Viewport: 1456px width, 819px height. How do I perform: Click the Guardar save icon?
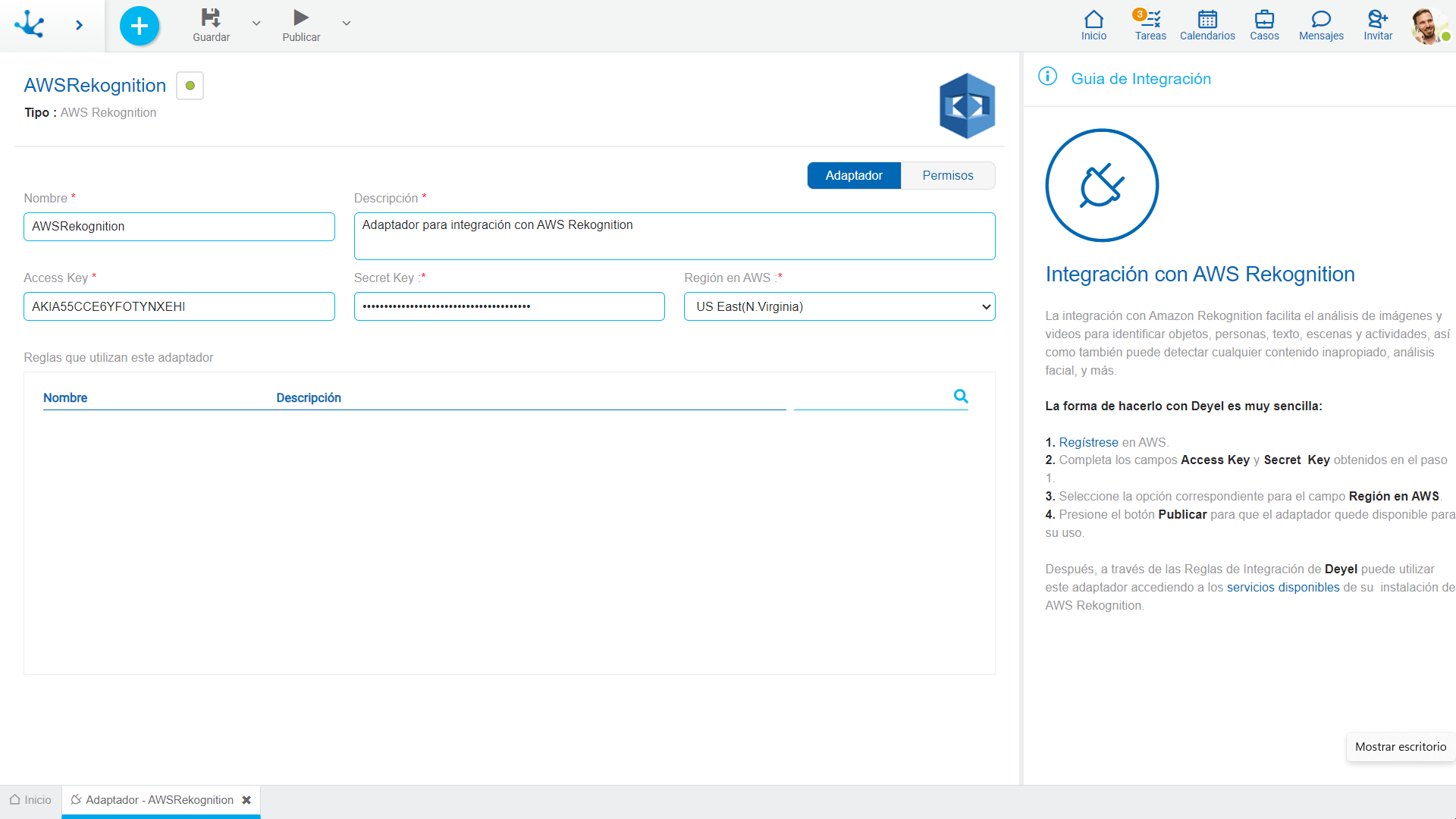(211, 18)
